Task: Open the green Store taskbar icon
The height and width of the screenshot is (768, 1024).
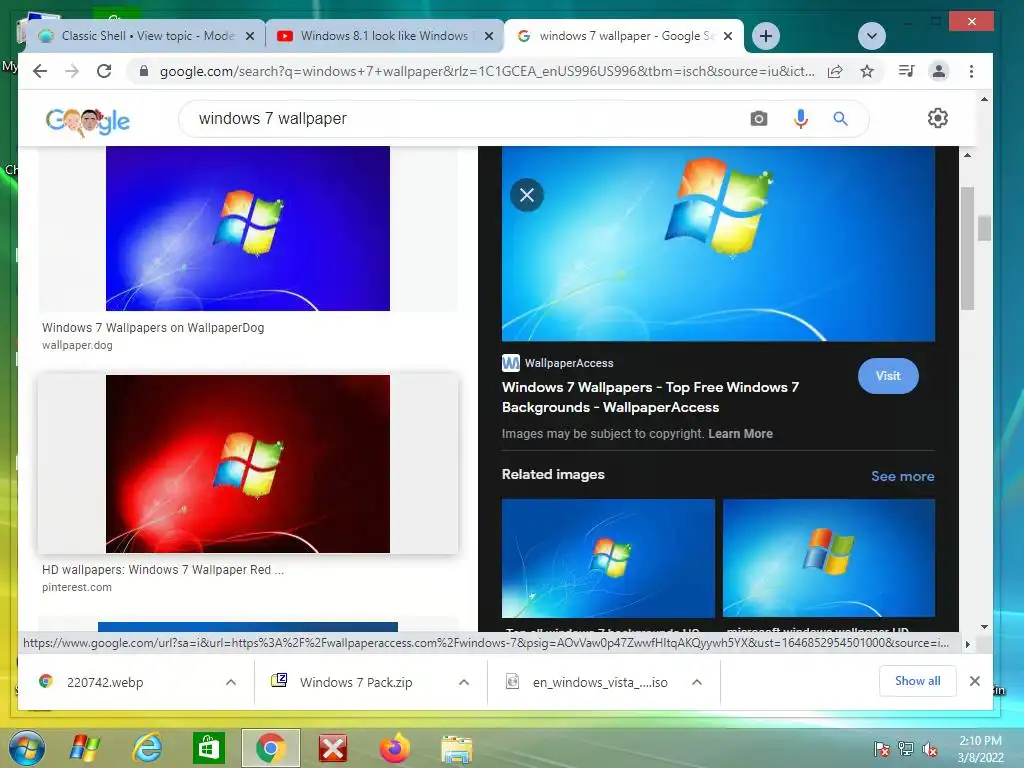Action: point(209,748)
